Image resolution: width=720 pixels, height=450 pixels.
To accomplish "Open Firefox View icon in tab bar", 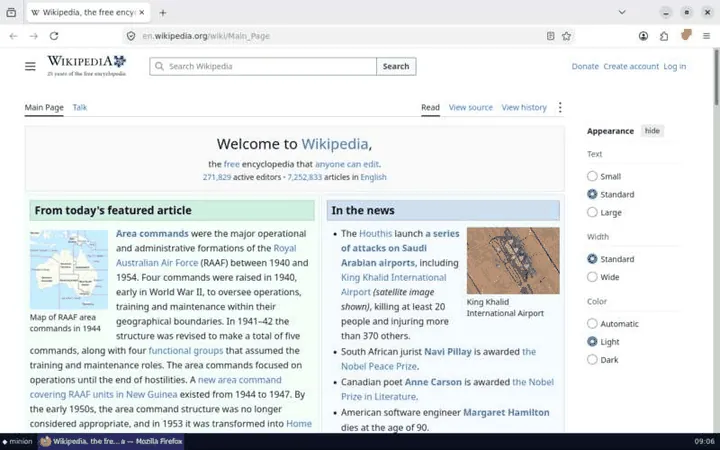I will (11, 12).
